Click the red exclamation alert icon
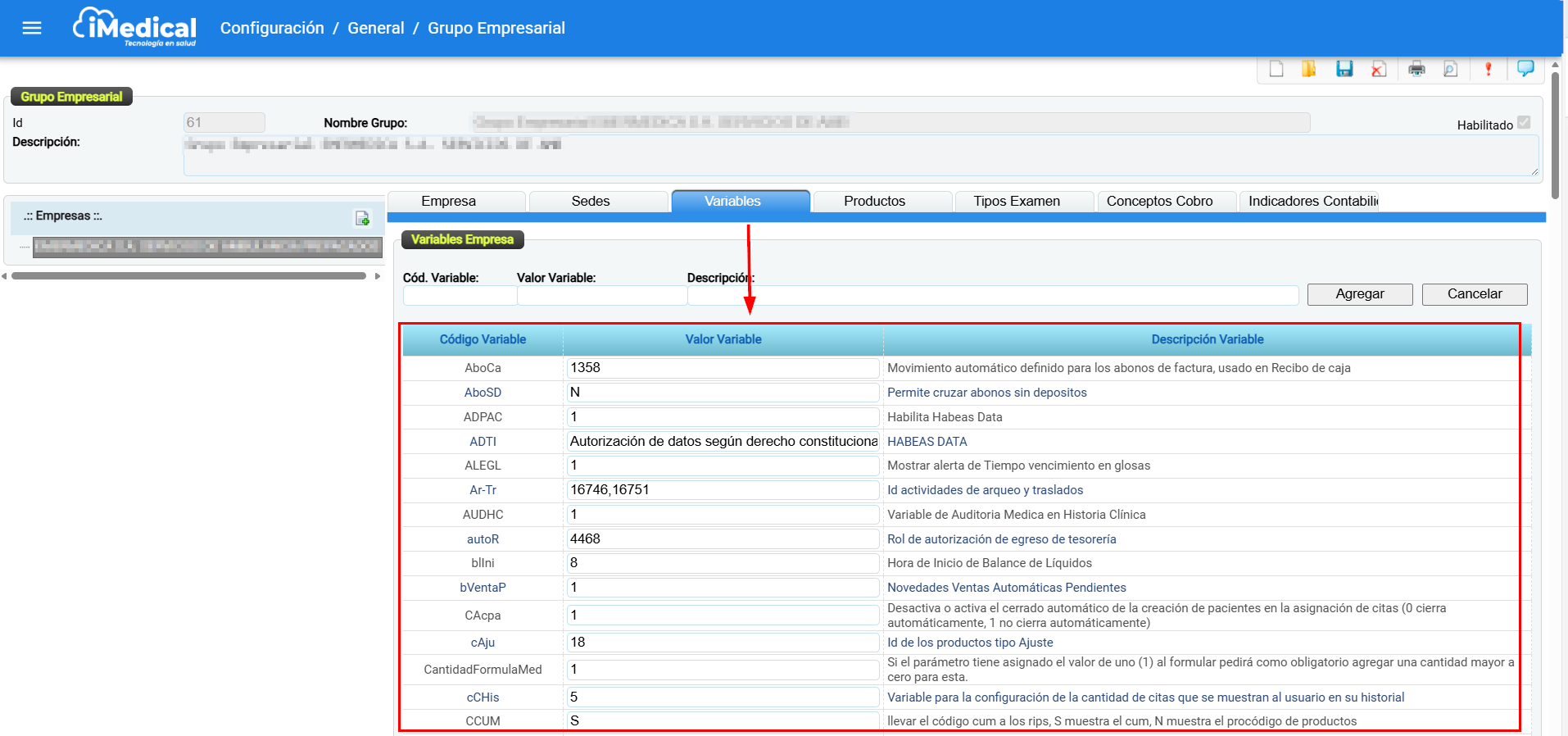The height and width of the screenshot is (736, 1568). coord(1489,69)
